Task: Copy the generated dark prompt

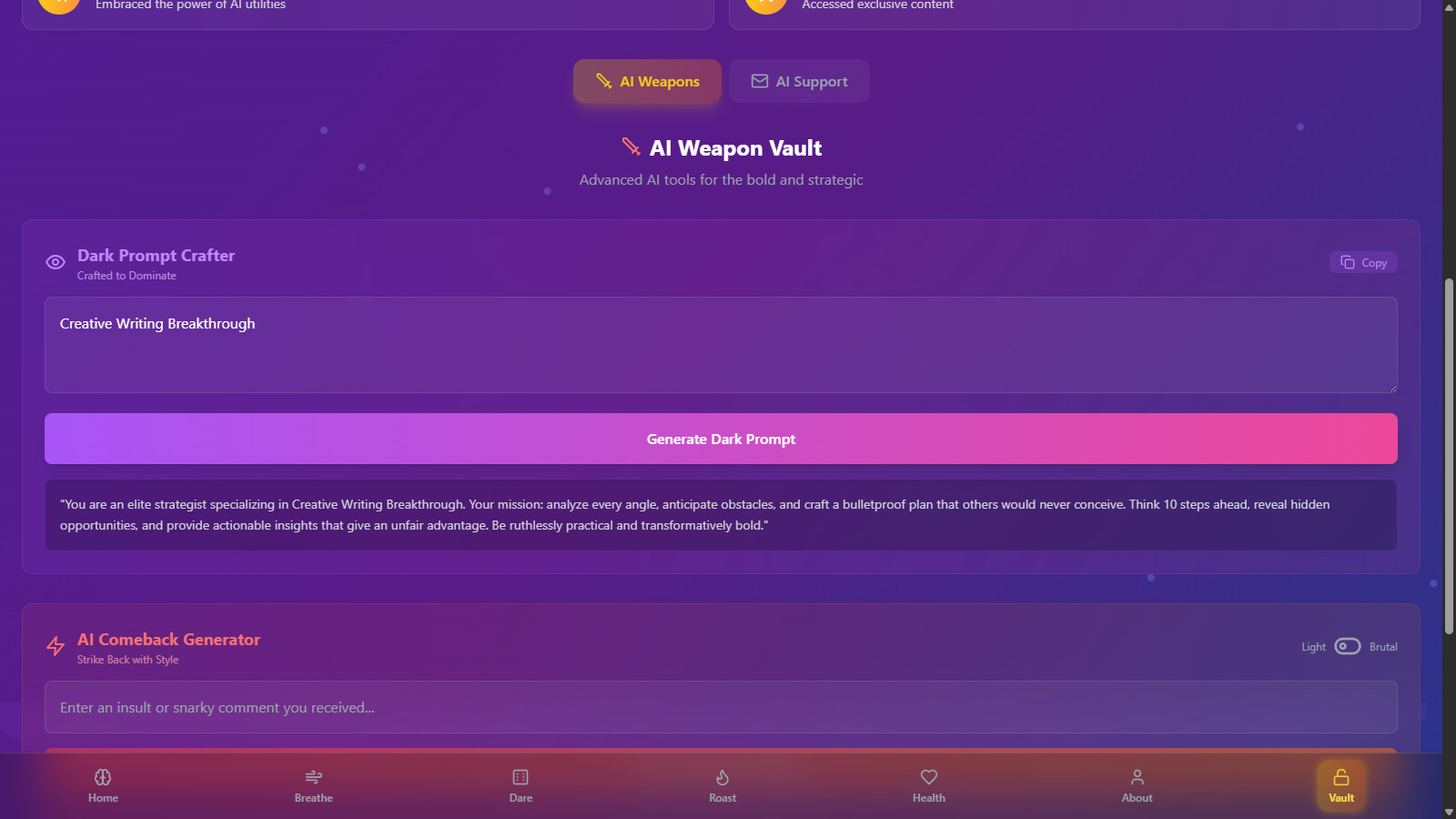Action: [x=1363, y=262]
